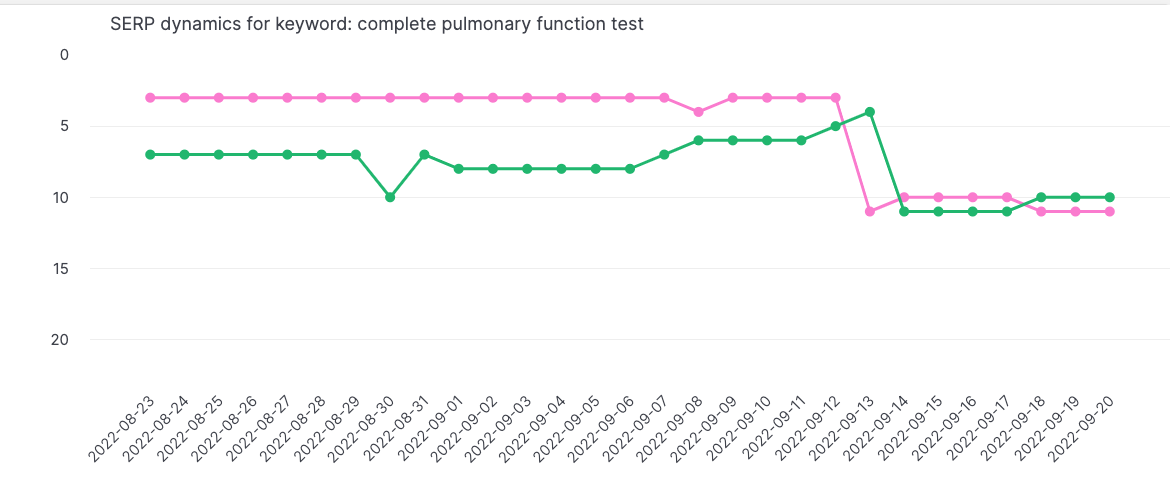
Task: Click the first pink point on 2022-08-23
Action: [150, 98]
